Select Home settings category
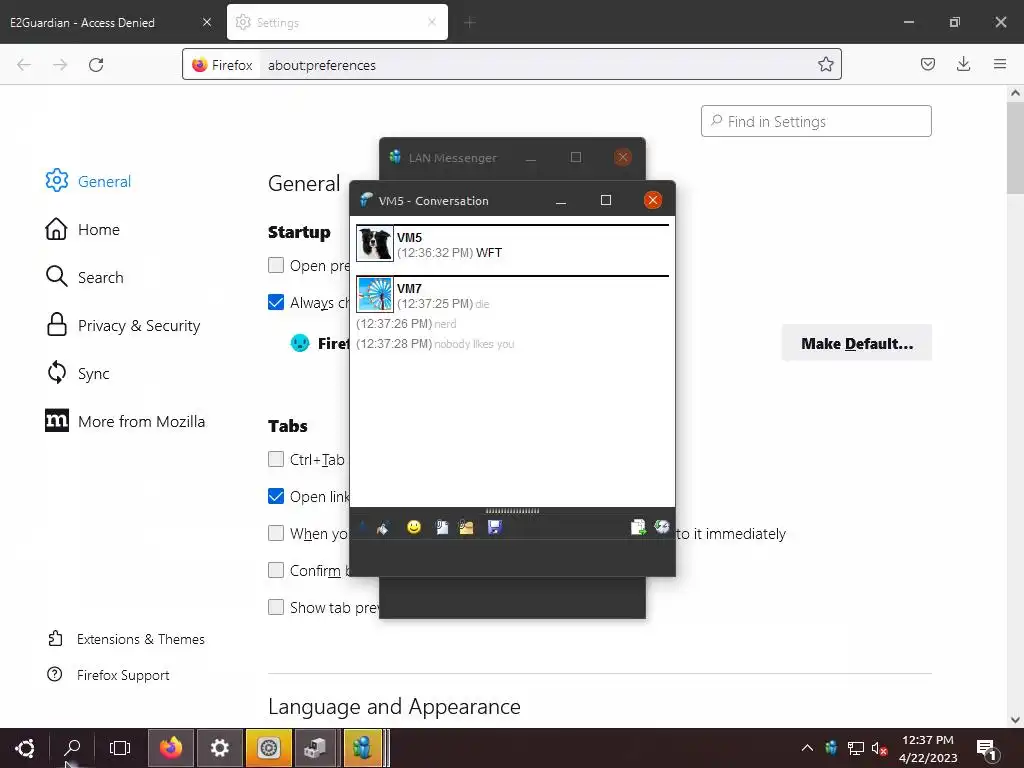1024x768 pixels. (x=83, y=229)
